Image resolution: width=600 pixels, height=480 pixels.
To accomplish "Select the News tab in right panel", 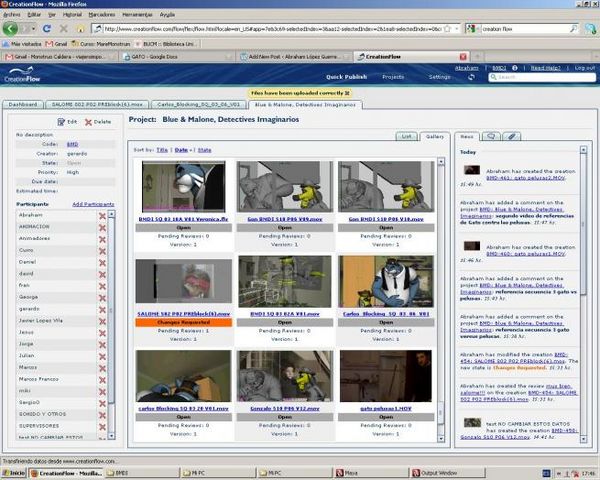I will 467,136.
